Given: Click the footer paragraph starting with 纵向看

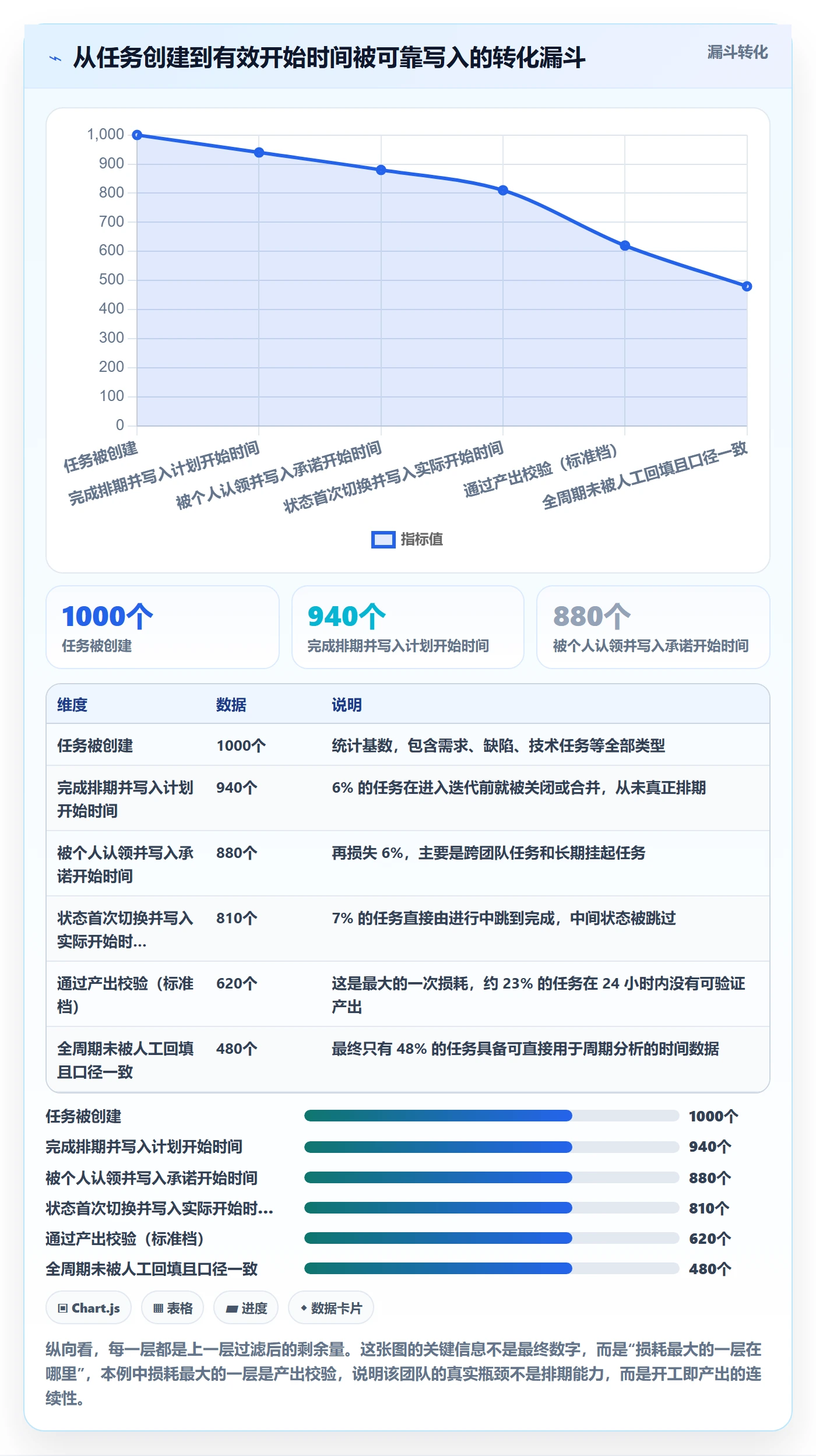Looking at the screenshot, I should click(x=403, y=1373).
